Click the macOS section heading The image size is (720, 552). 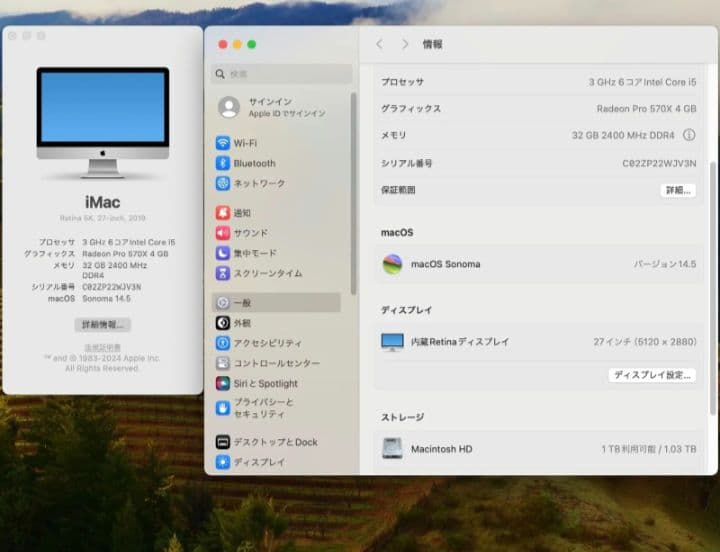pyautogui.click(x=397, y=233)
